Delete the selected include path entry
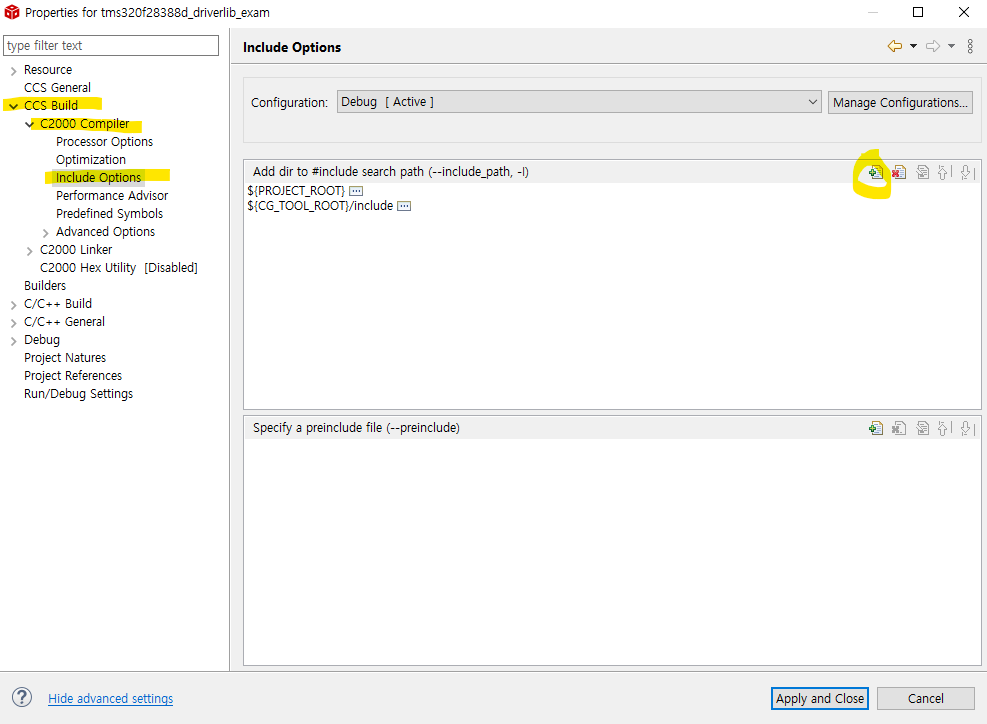This screenshot has height=724, width=987. [x=898, y=172]
